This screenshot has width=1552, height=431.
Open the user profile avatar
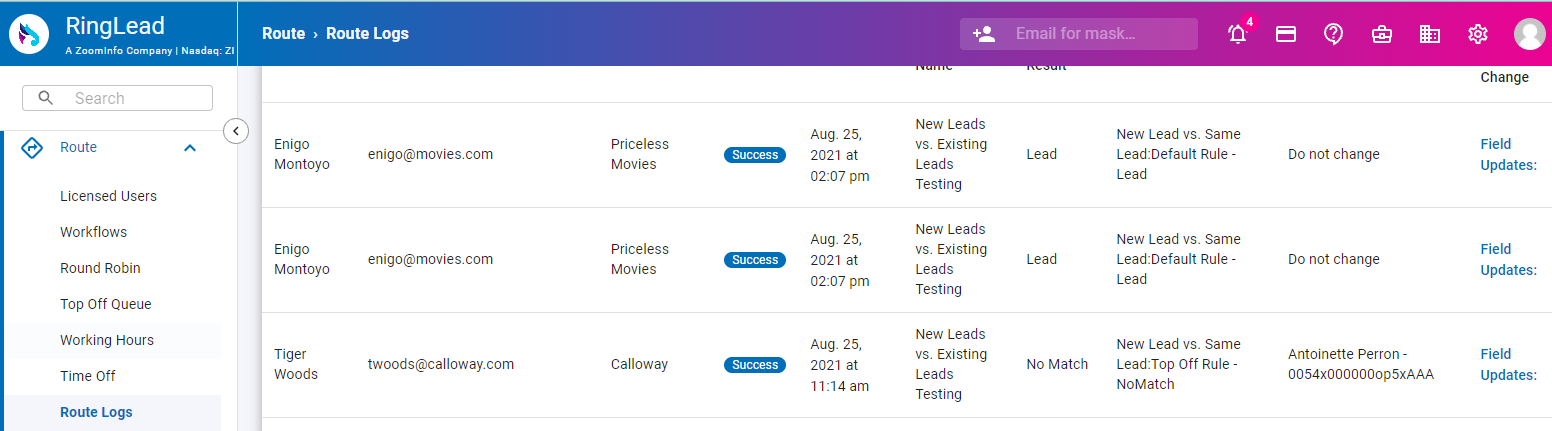(x=1529, y=34)
